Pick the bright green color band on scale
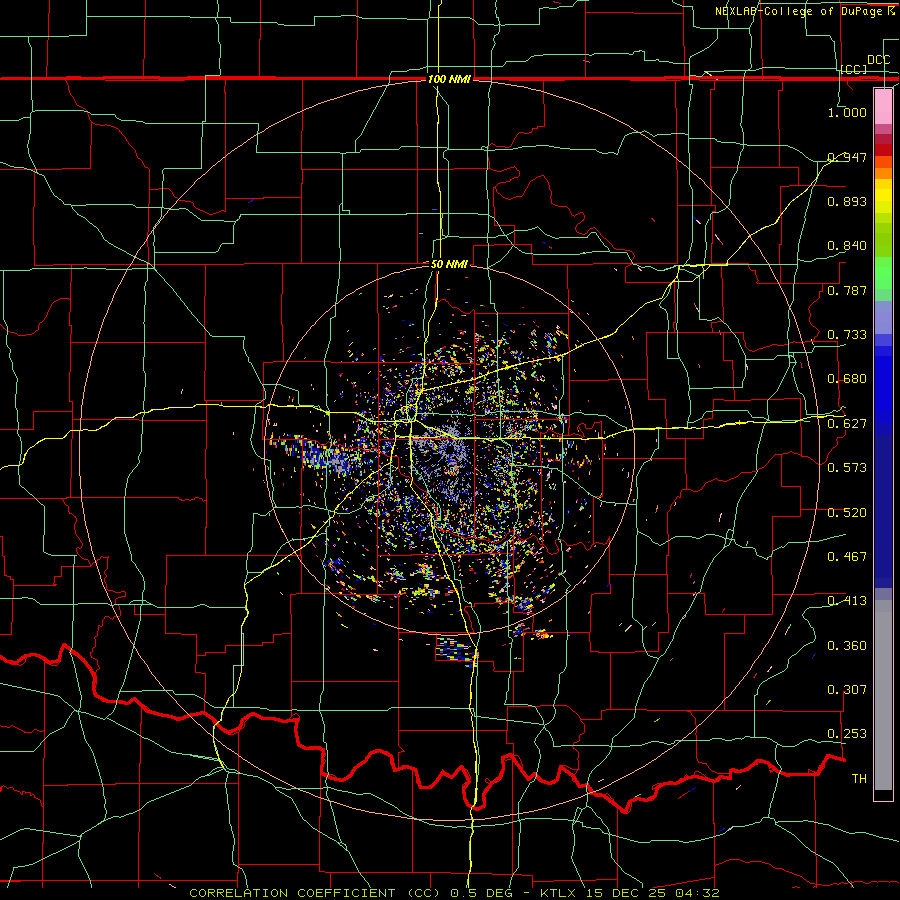 coord(883,273)
